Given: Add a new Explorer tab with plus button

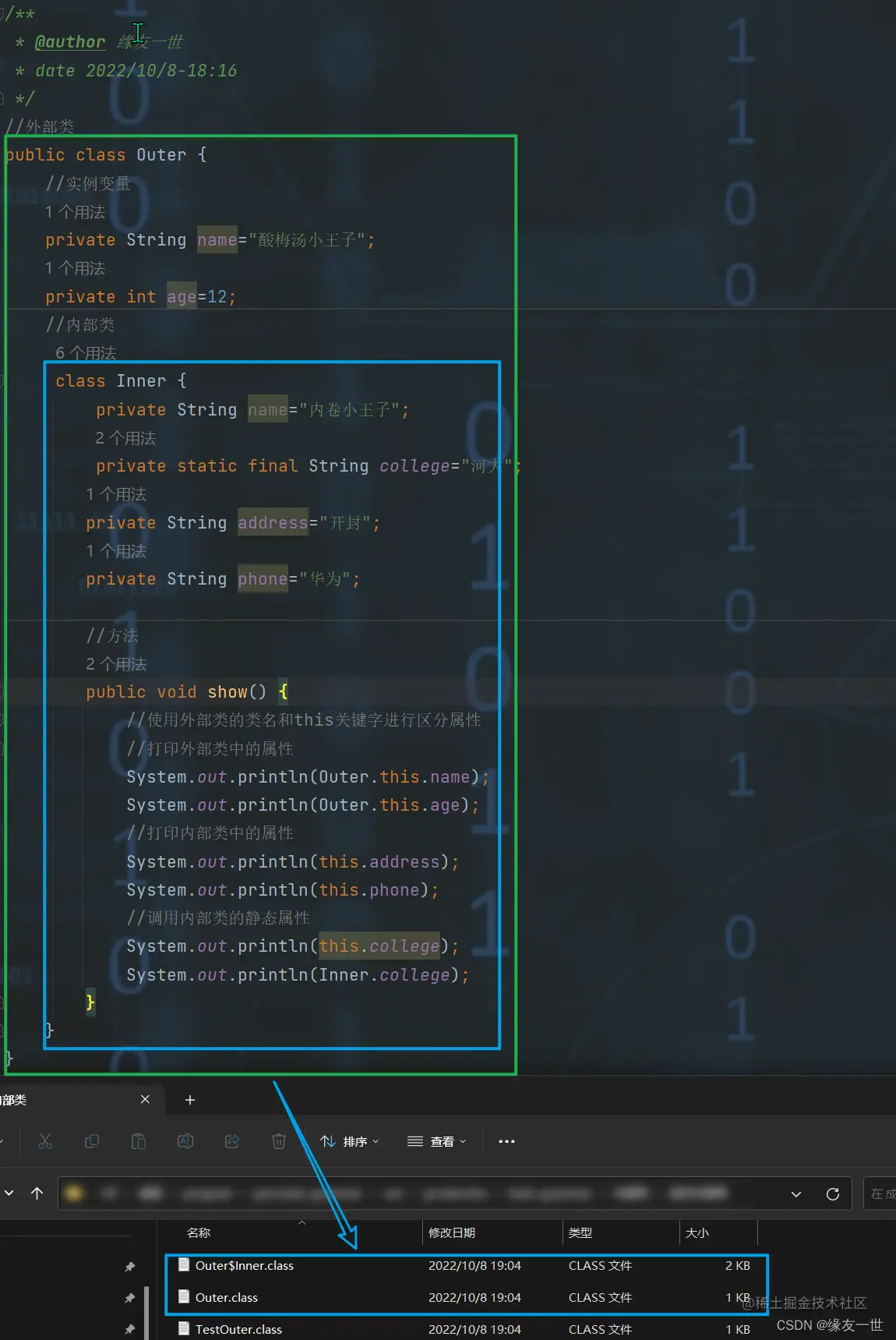Looking at the screenshot, I should tap(190, 1100).
